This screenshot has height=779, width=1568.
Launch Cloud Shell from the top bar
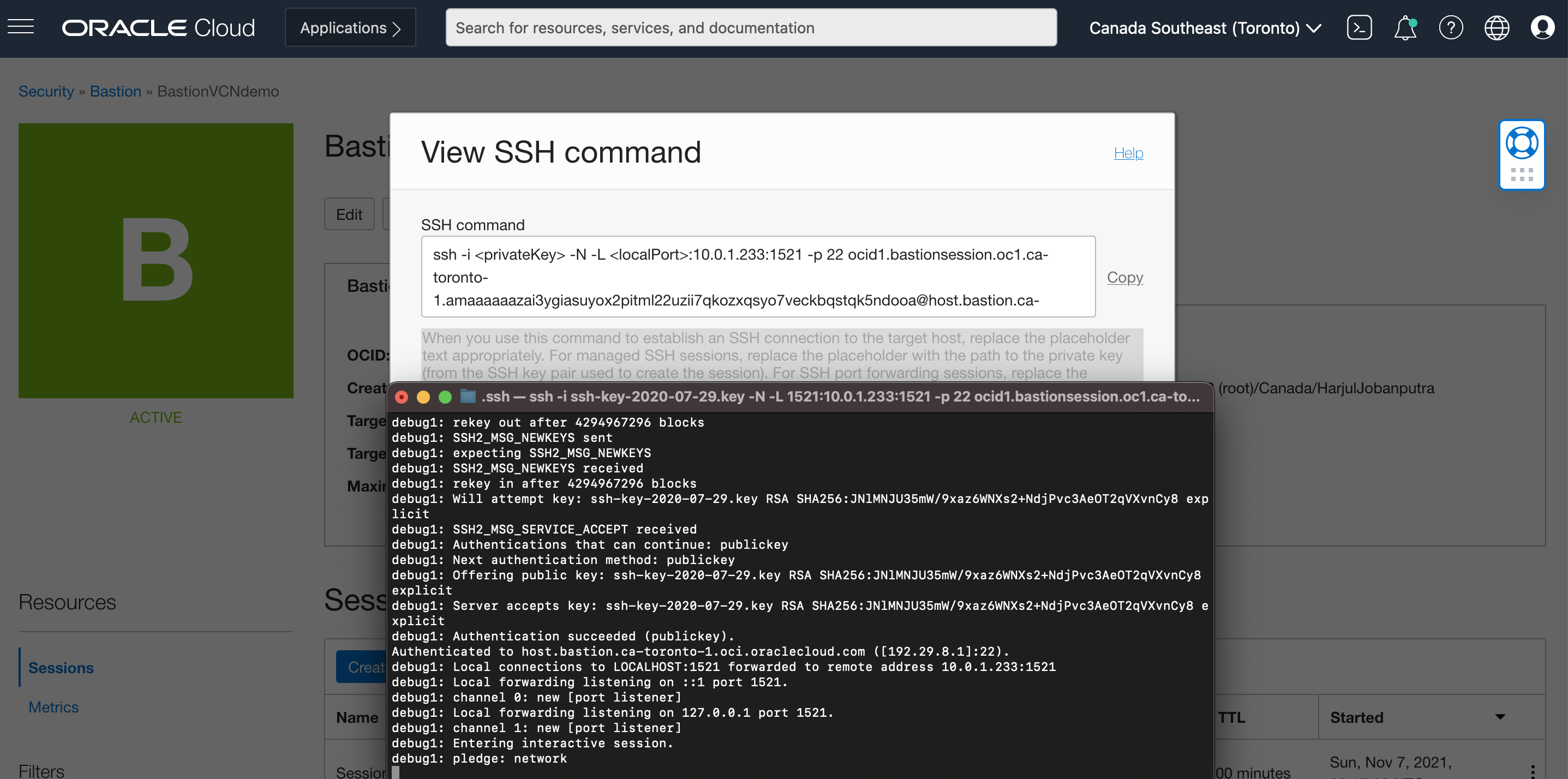1359,27
